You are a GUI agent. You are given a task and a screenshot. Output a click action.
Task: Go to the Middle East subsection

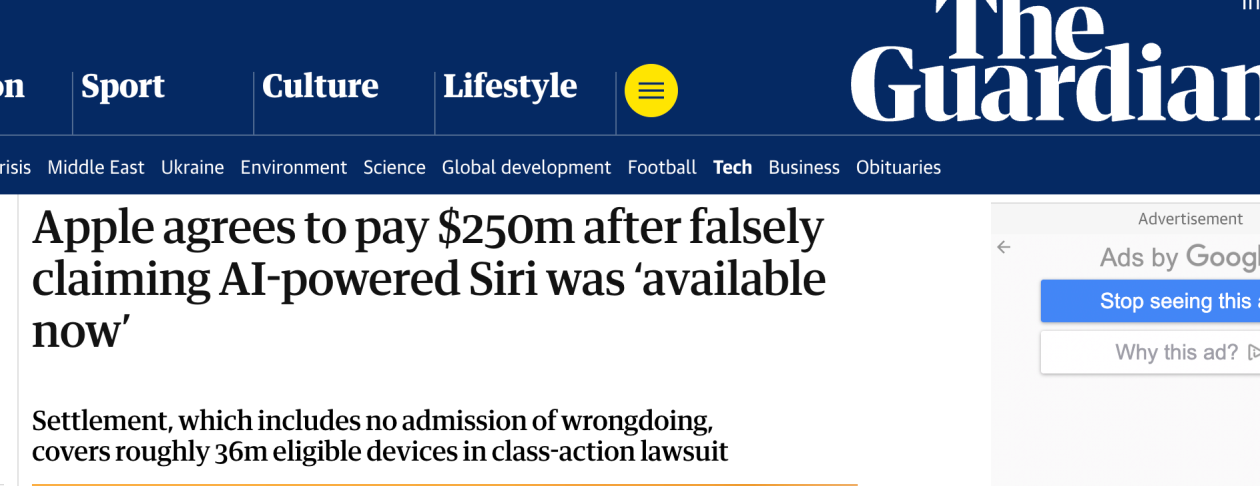96,167
